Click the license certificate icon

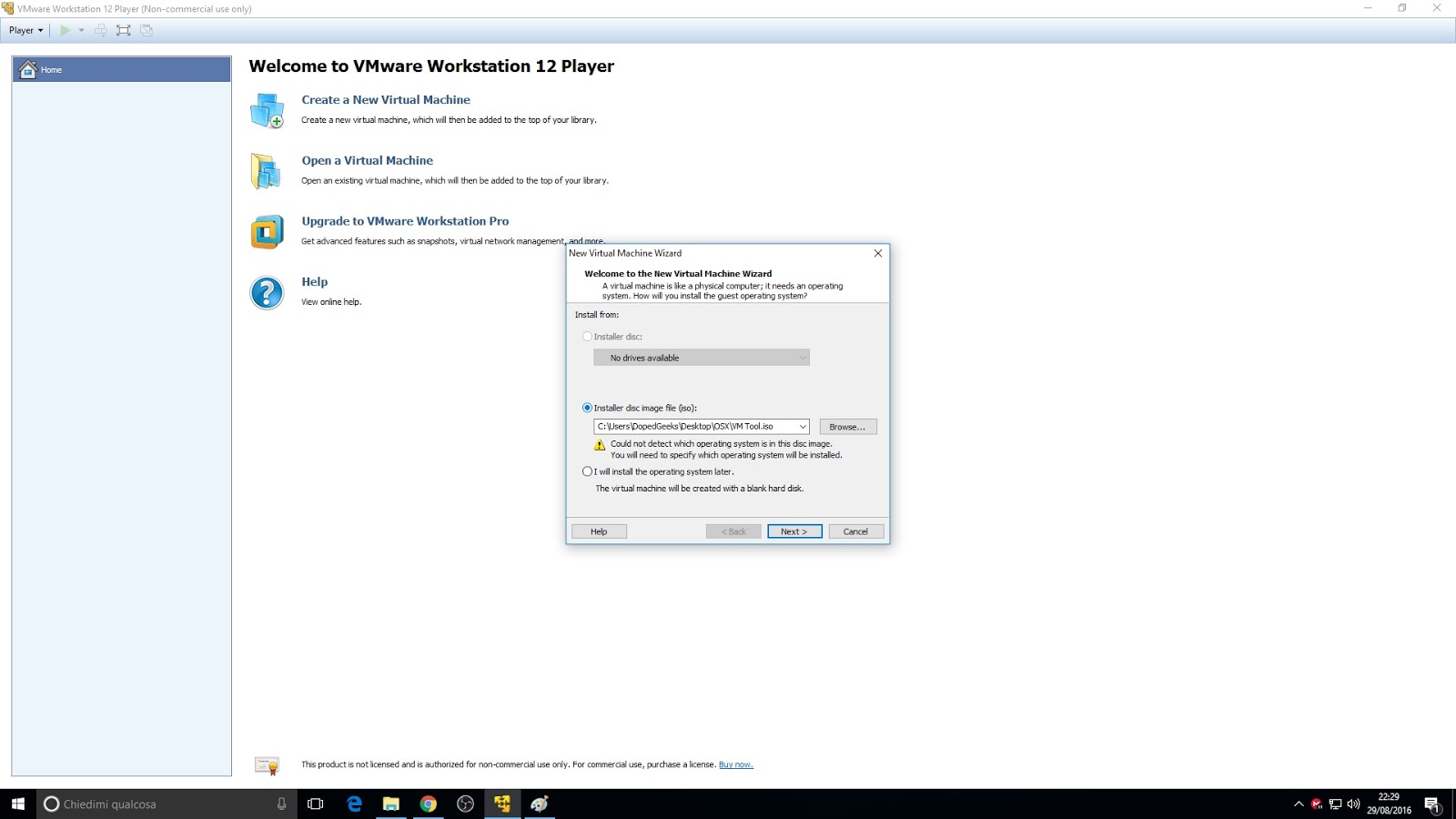[x=267, y=765]
